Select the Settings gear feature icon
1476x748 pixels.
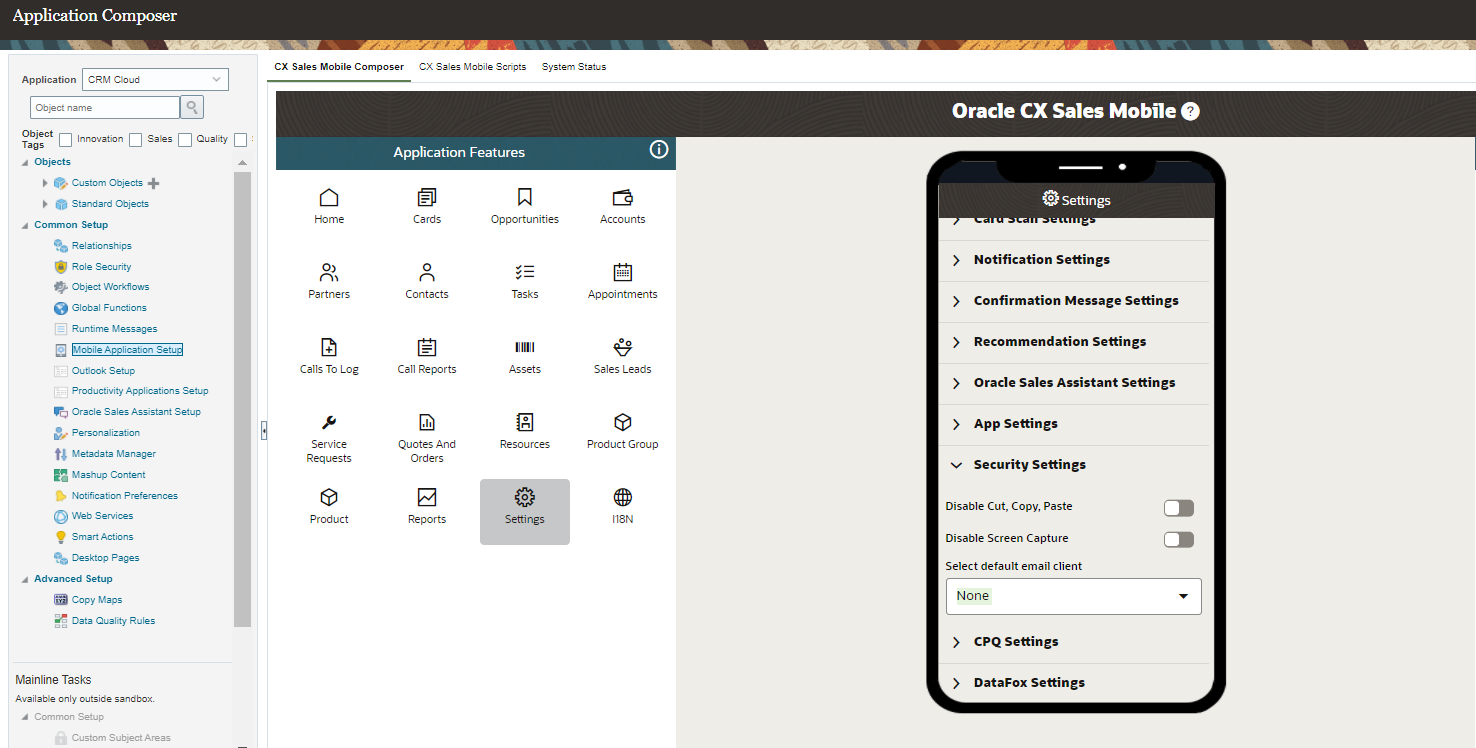coord(525,498)
